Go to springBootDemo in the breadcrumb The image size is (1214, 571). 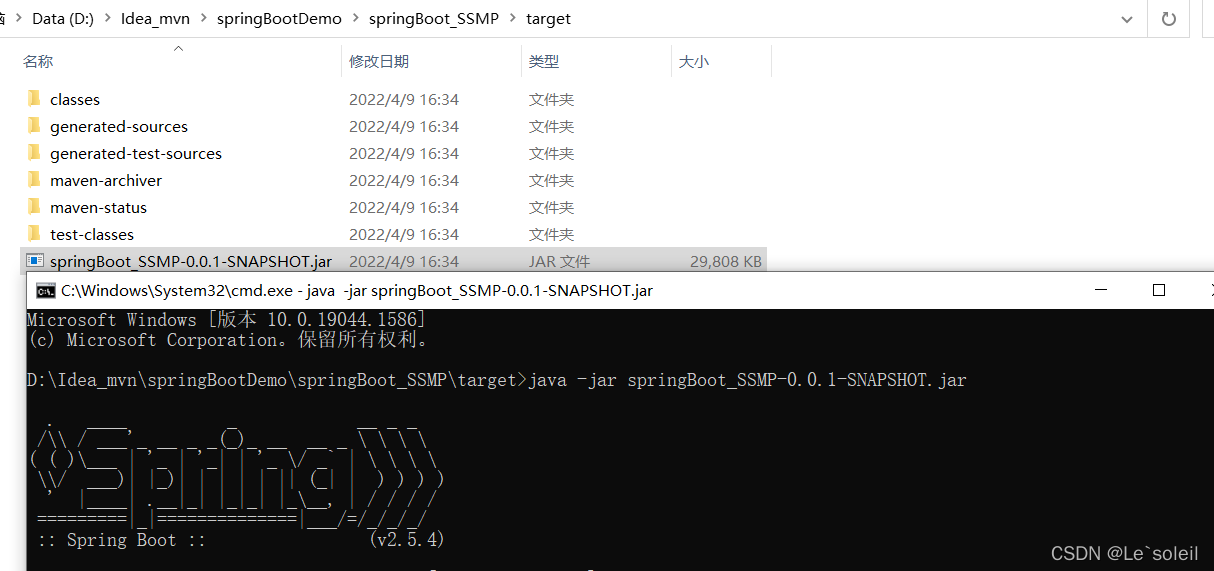point(278,18)
